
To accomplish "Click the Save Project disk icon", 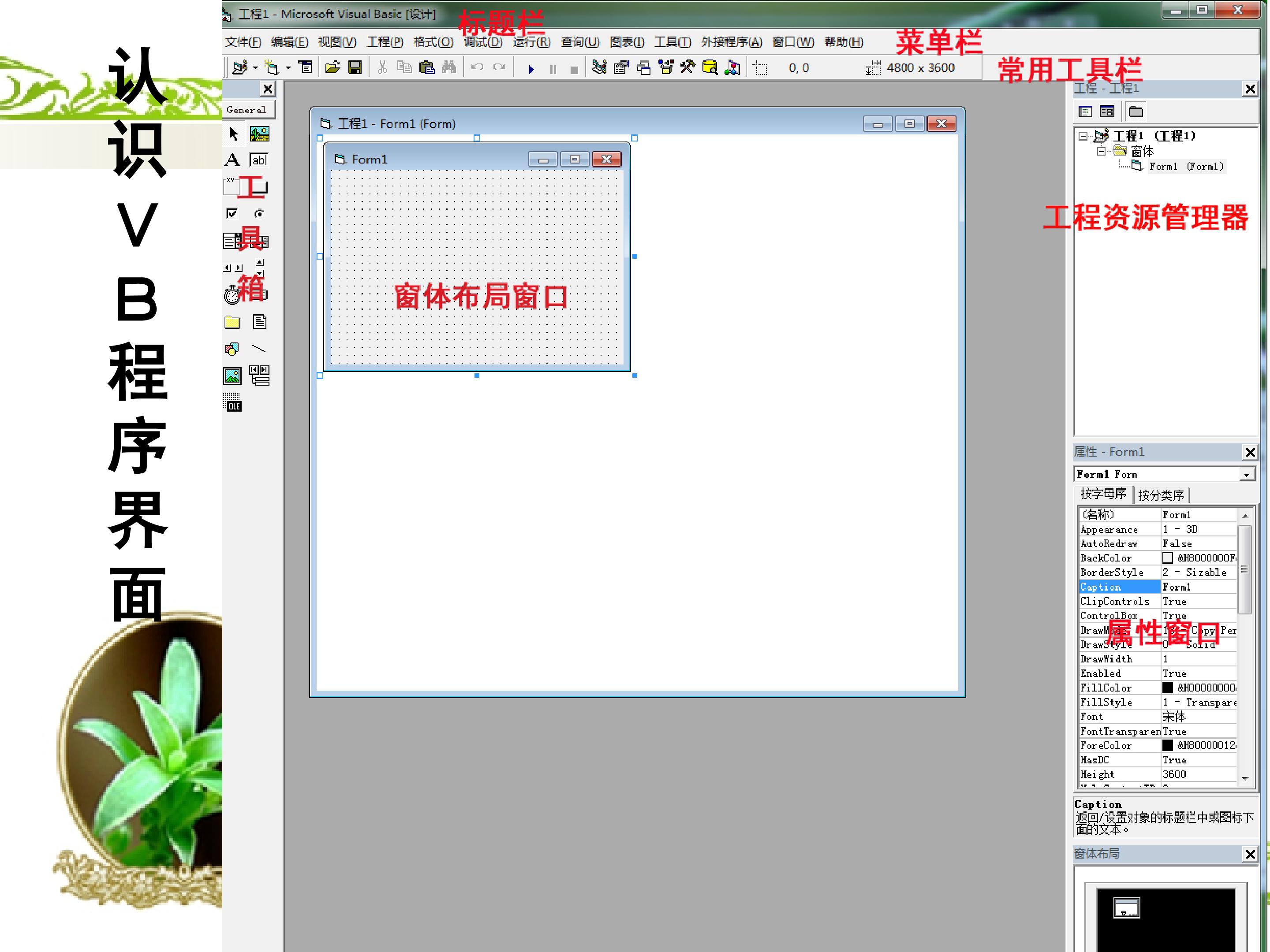I will (x=355, y=68).
